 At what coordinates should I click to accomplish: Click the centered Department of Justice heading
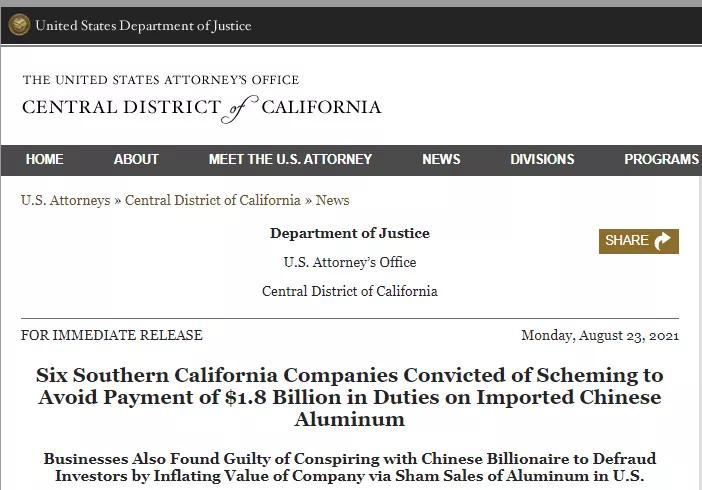[350, 233]
